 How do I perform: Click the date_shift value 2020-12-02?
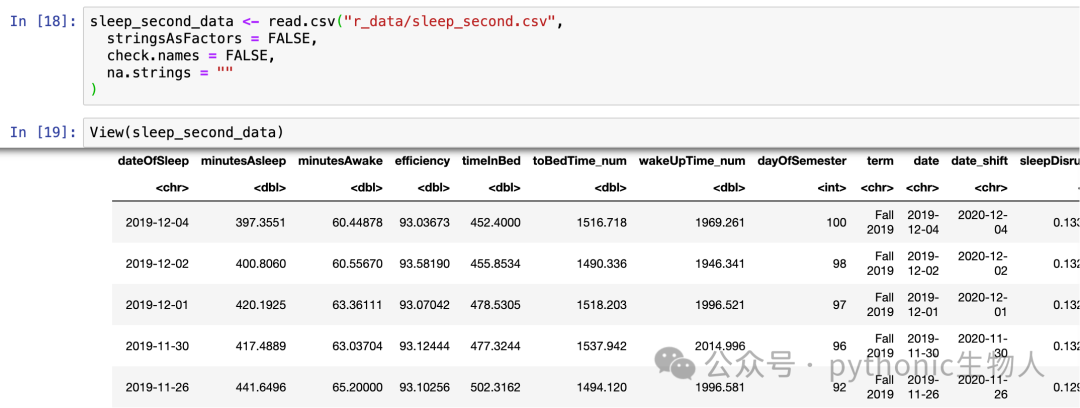pos(983,263)
